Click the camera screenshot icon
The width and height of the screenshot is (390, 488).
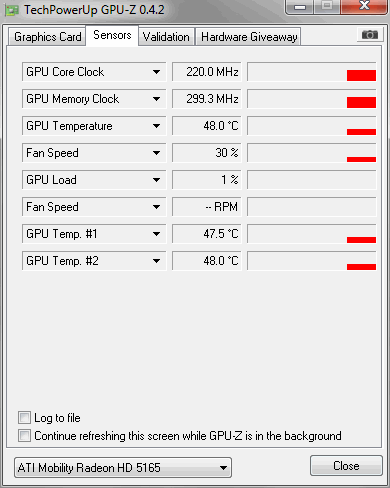(x=370, y=35)
